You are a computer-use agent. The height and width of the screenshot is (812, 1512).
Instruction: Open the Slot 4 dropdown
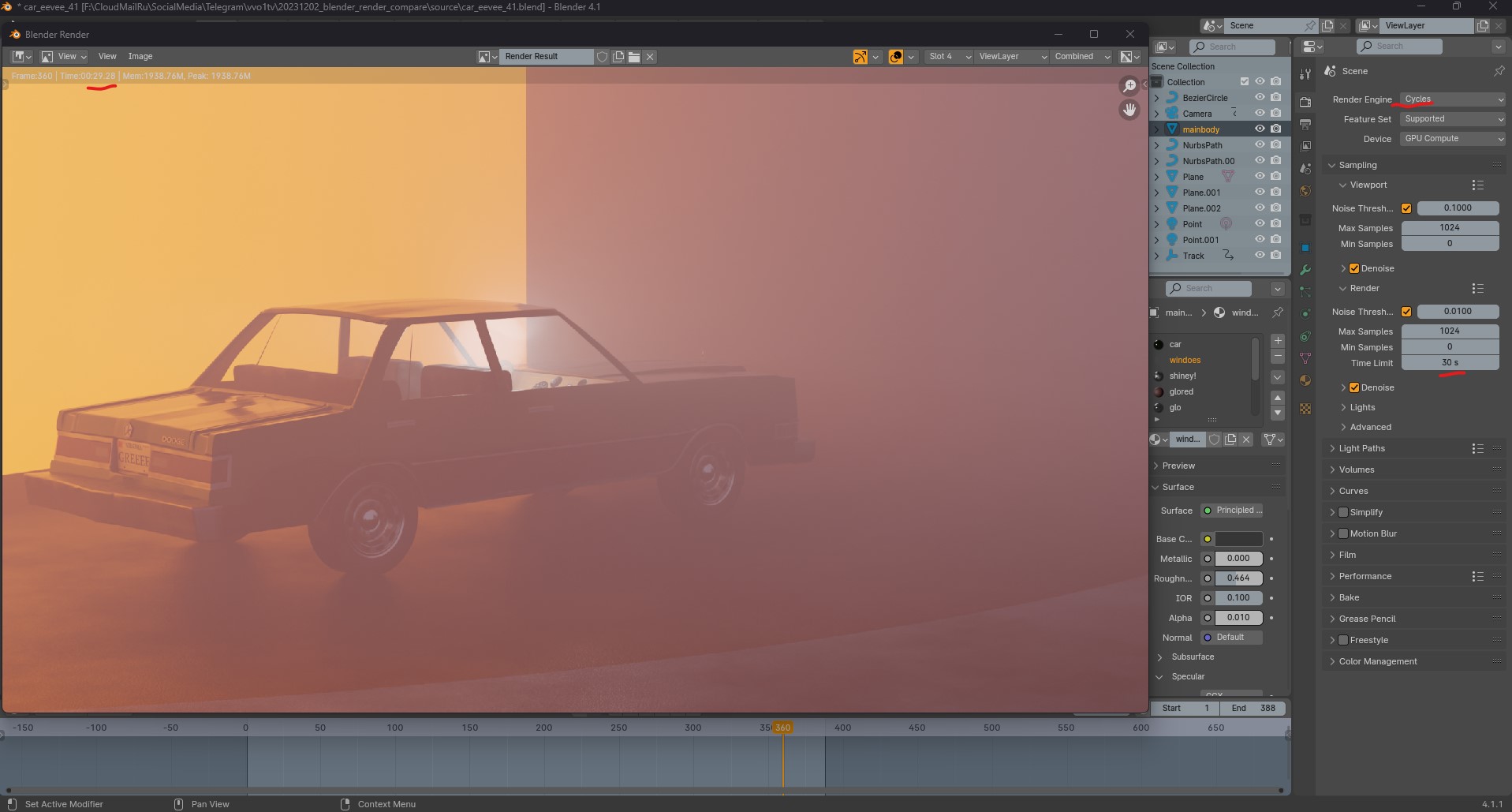pos(948,57)
